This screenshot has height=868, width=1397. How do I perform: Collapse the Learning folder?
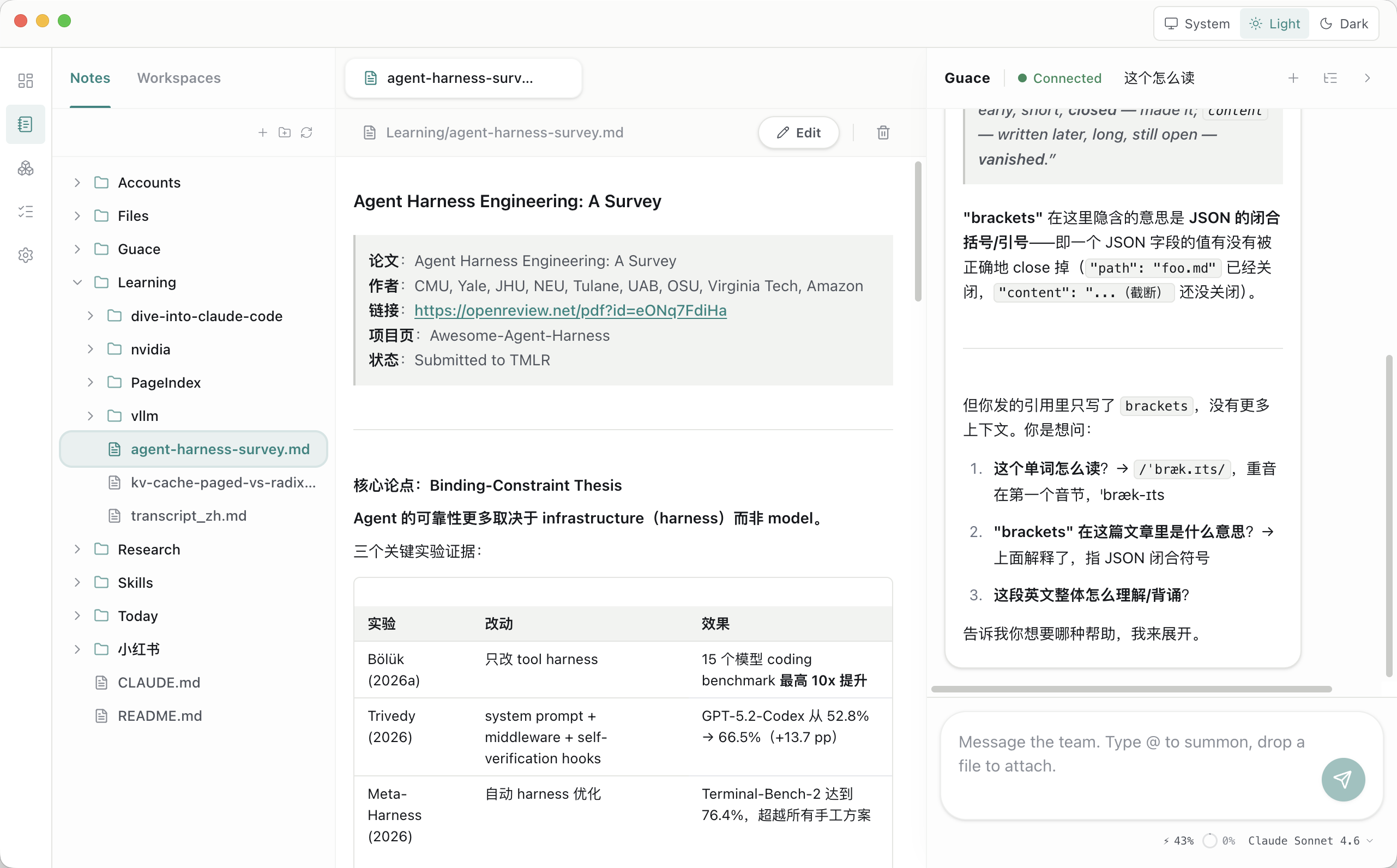(x=77, y=282)
